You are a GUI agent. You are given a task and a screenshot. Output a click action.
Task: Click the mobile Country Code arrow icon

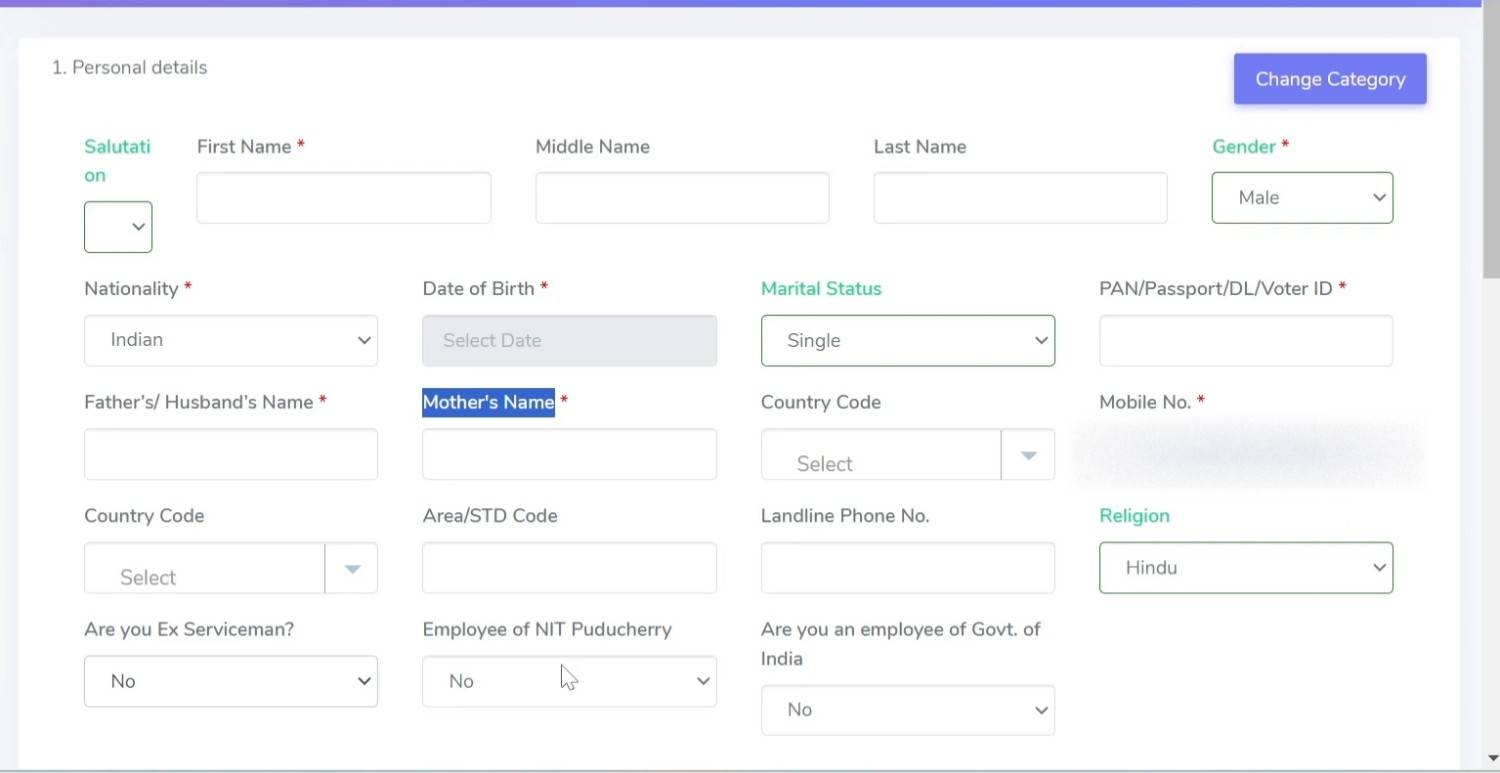[x=1028, y=456]
